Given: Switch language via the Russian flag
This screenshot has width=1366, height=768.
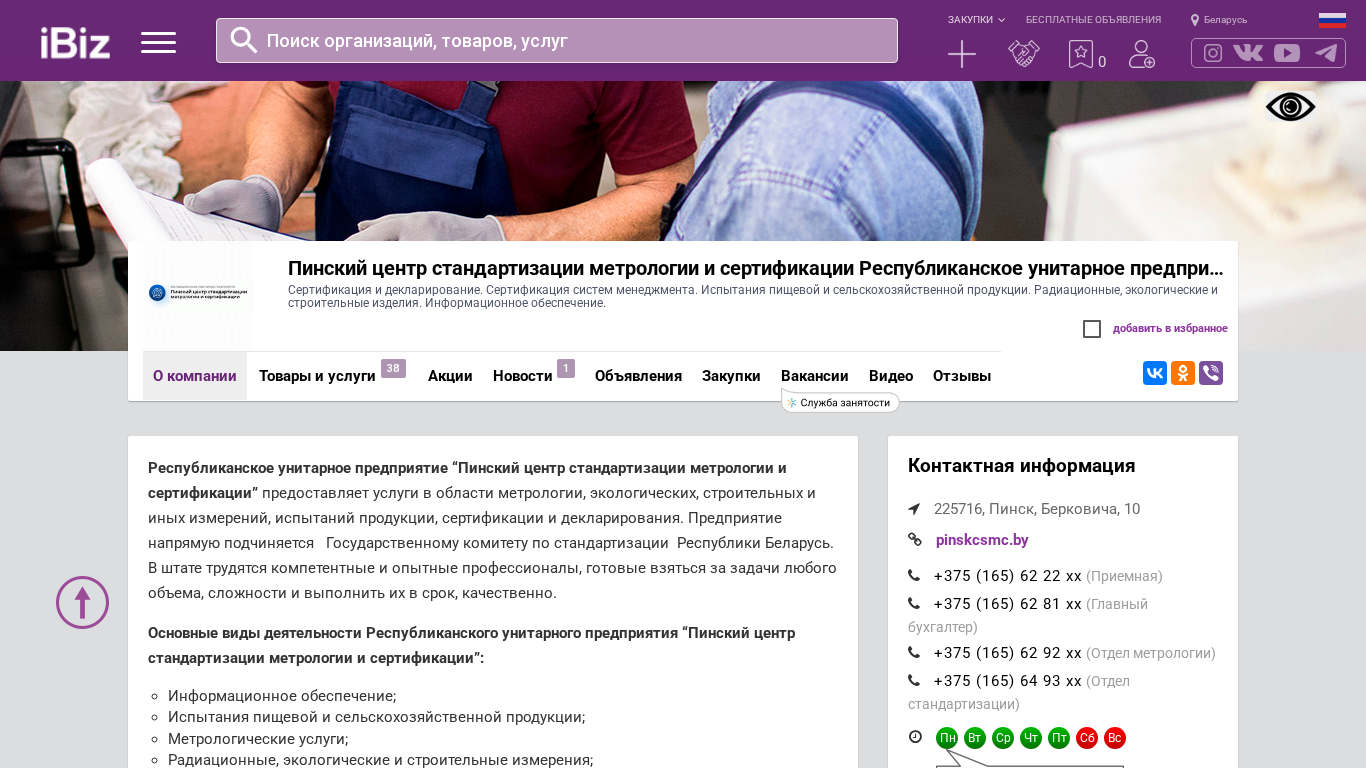Looking at the screenshot, I should pos(1332,19).
